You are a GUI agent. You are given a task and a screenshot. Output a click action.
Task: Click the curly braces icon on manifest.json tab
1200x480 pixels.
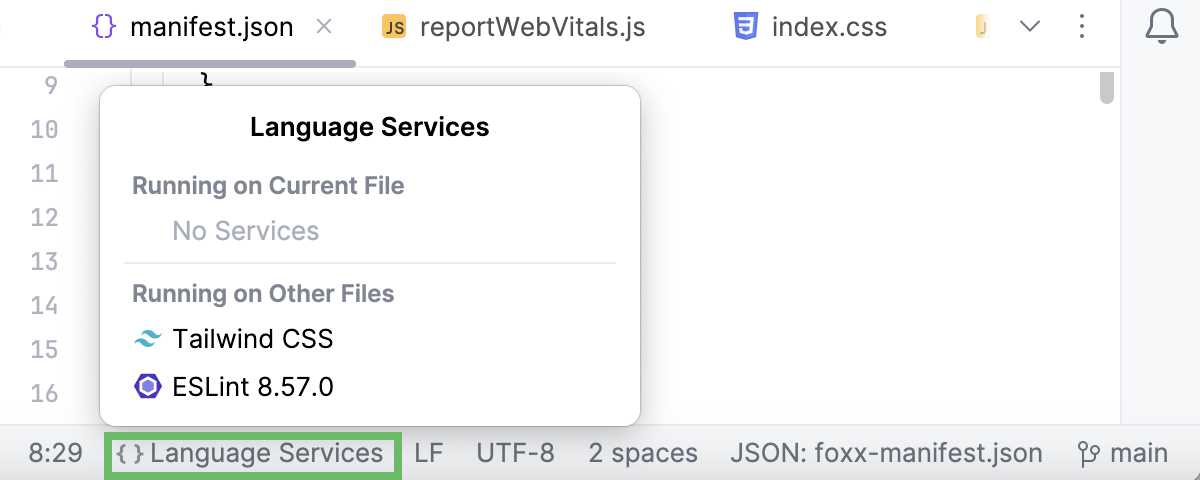pos(104,27)
